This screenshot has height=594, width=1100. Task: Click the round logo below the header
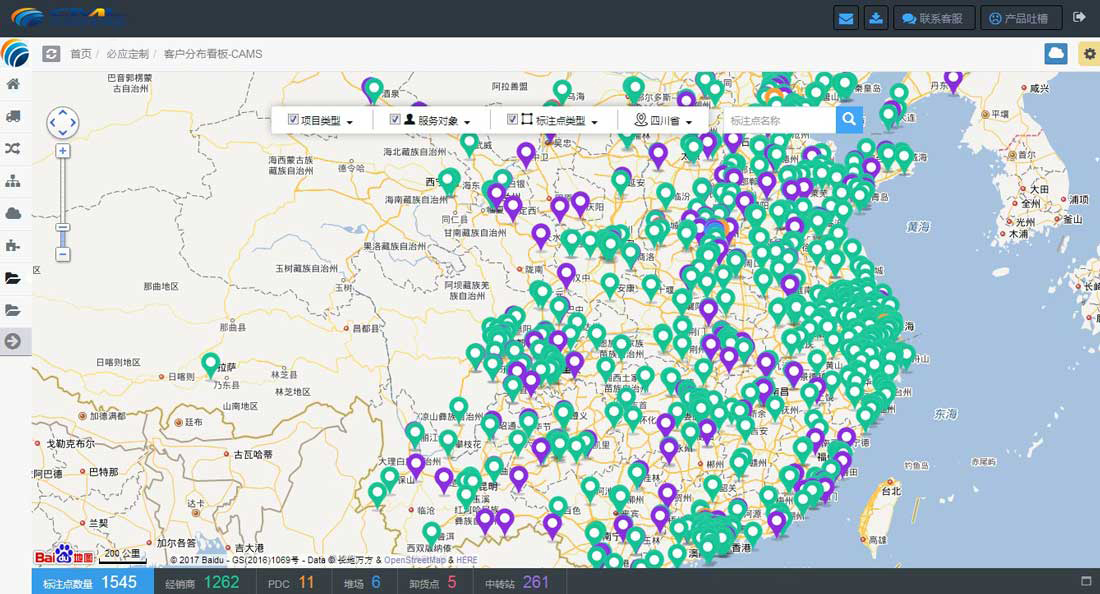15,53
